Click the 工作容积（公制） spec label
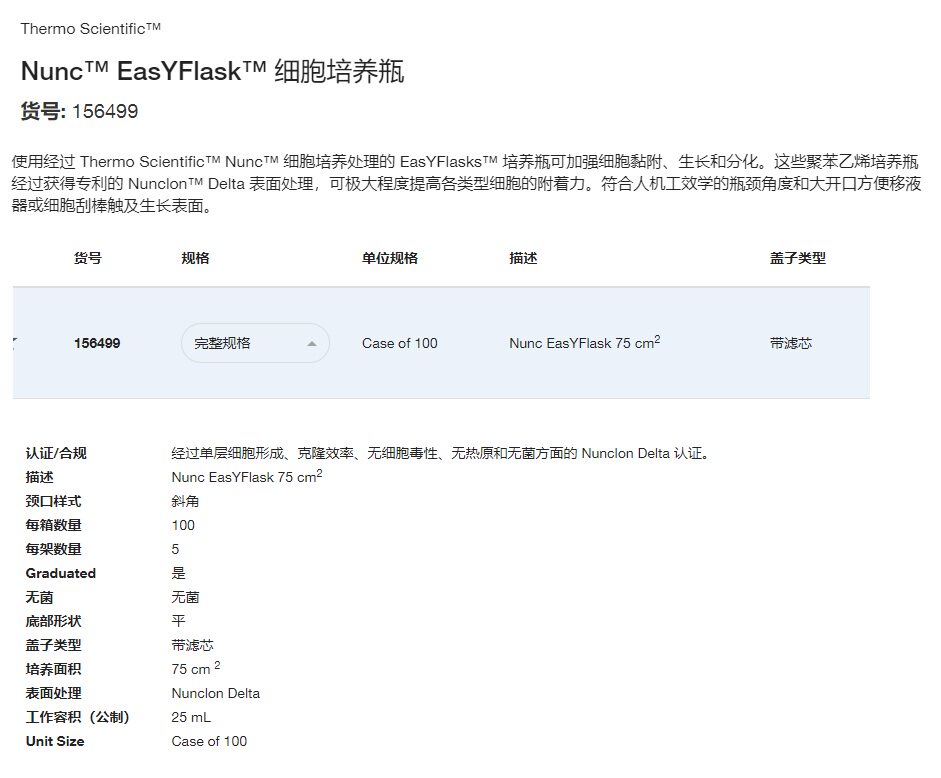941x778 pixels. 77,717
